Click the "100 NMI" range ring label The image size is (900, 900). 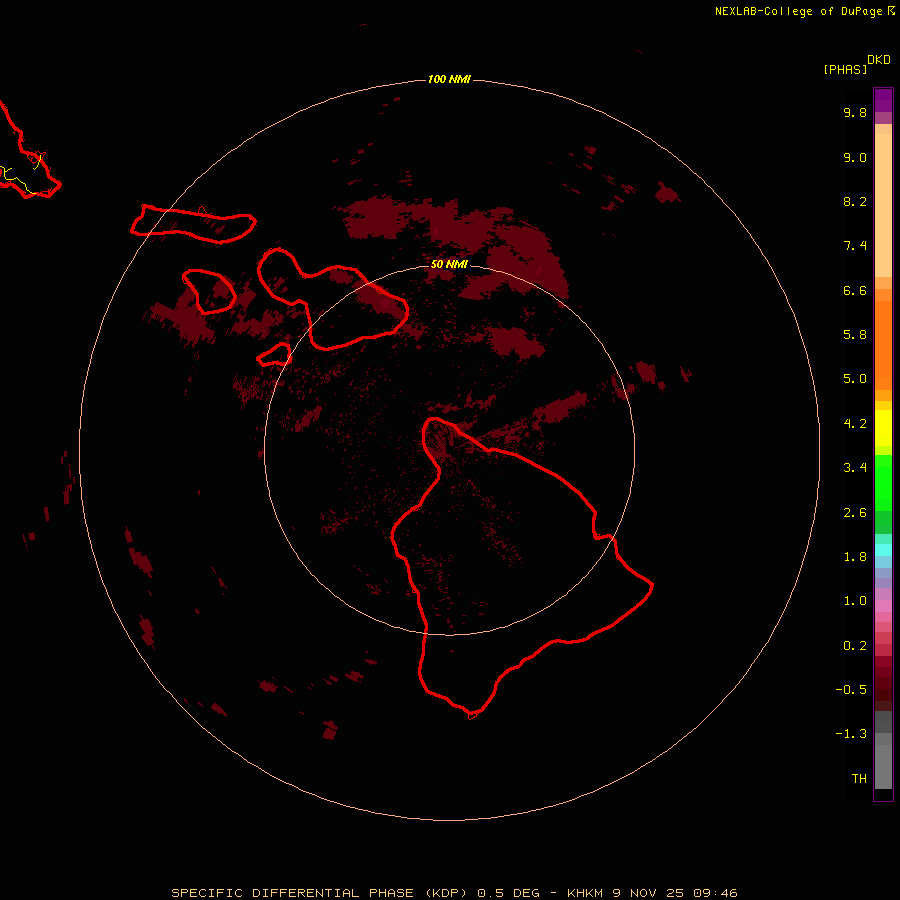[449, 79]
